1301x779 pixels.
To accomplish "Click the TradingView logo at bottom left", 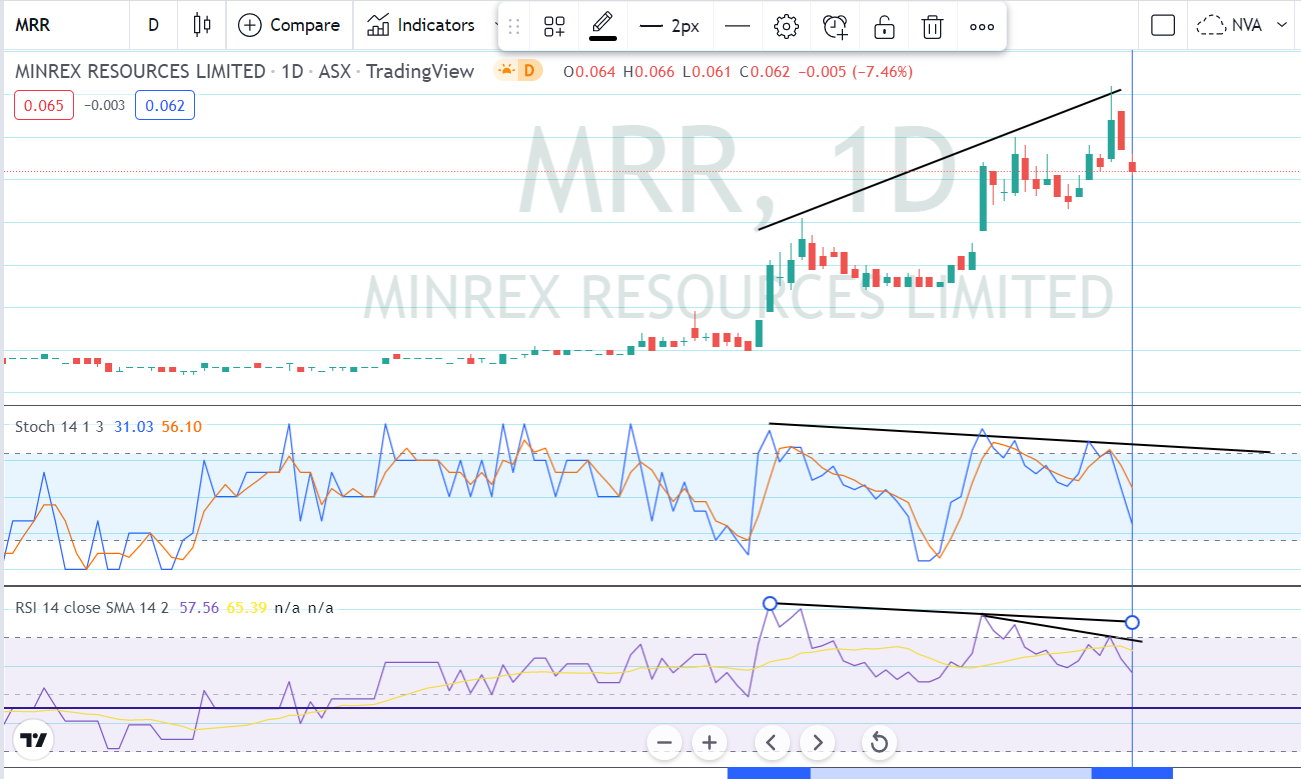I will 35,741.
